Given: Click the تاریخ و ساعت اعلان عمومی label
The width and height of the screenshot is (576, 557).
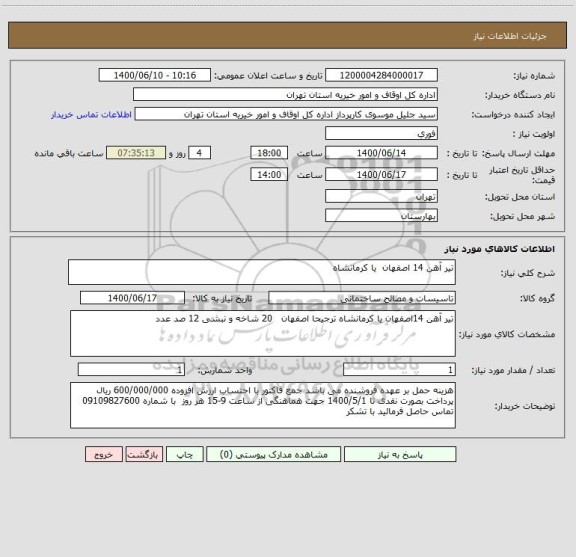Looking at the screenshot, I should [x=269, y=76].
